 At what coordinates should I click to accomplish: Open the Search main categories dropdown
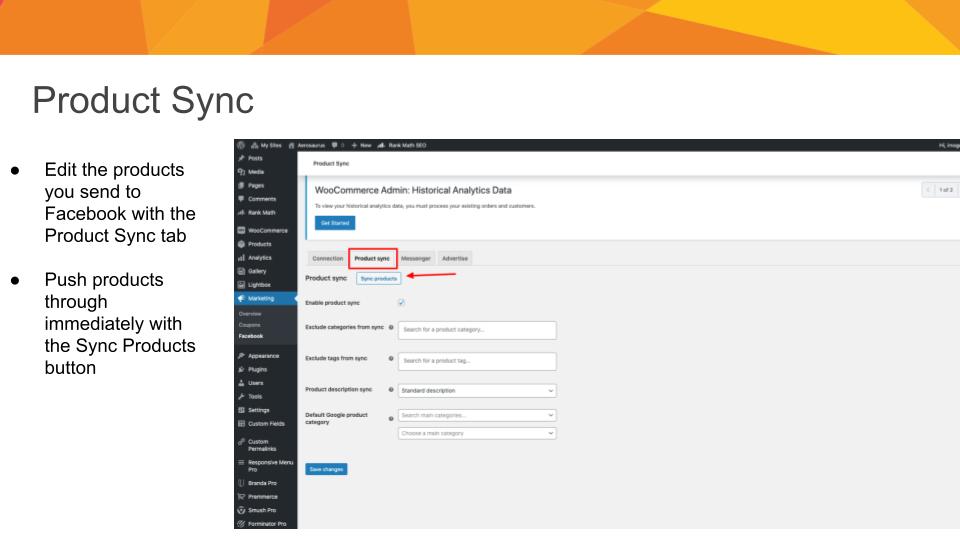coord(477,415)
